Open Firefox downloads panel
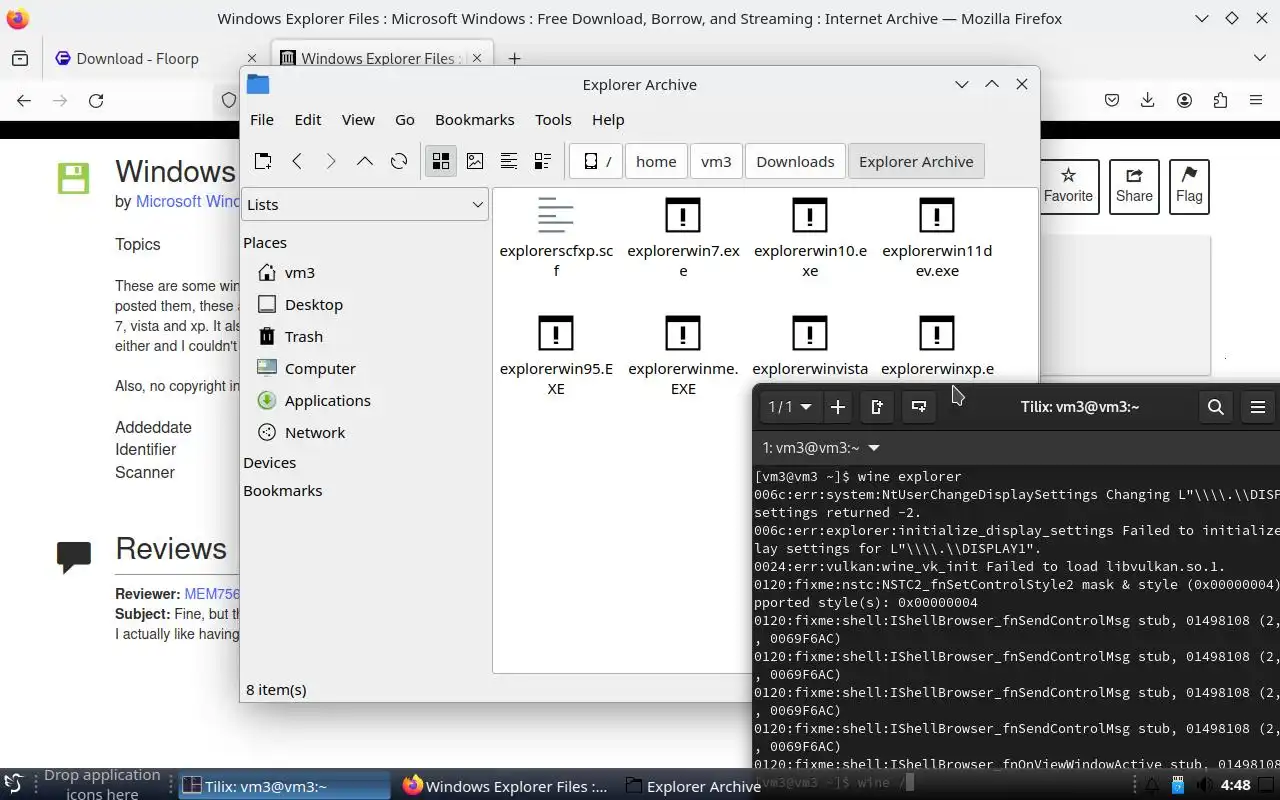 [1148, 100]
